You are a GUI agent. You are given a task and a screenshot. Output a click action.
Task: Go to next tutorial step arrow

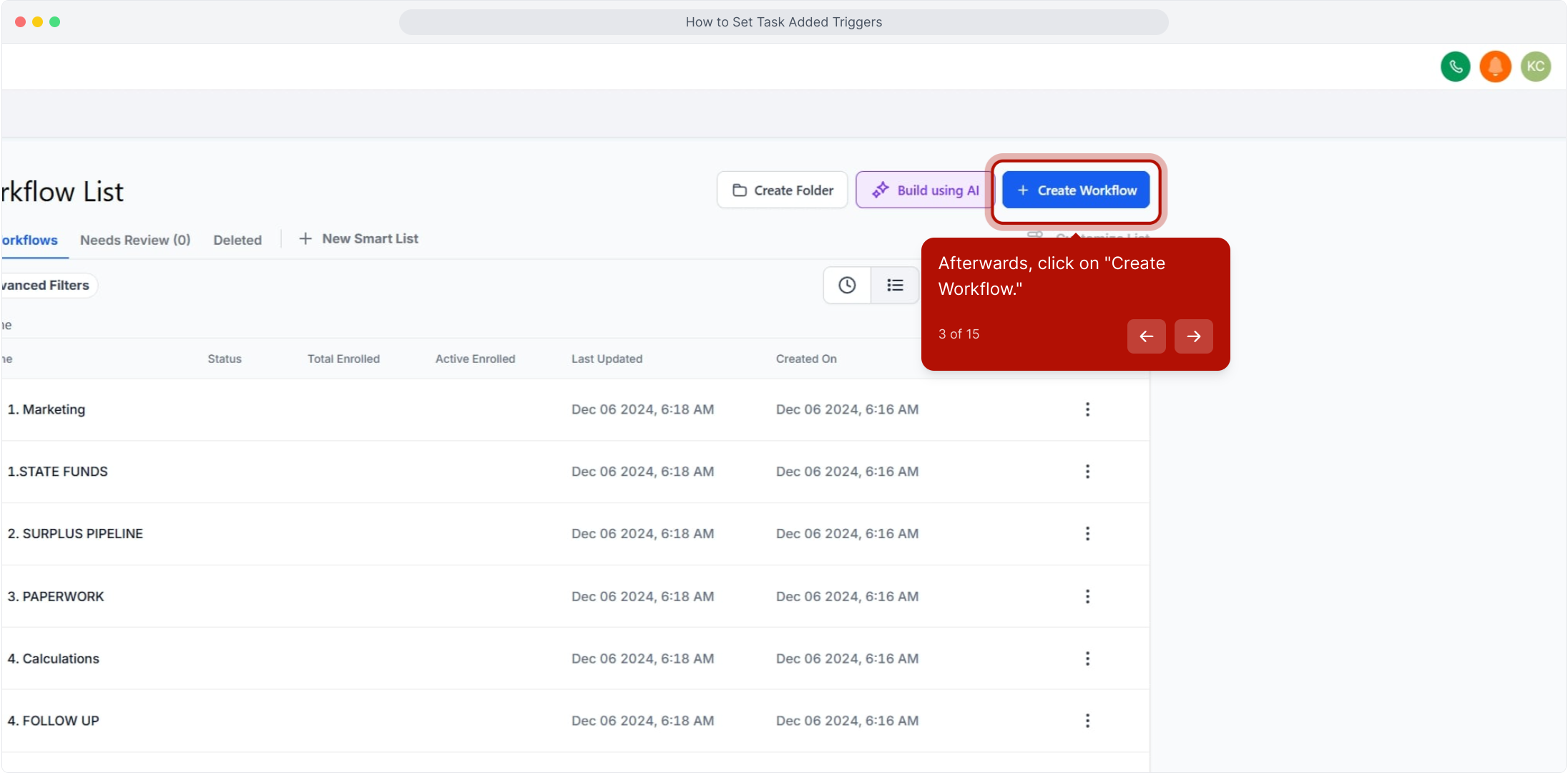coord(1193,336)
